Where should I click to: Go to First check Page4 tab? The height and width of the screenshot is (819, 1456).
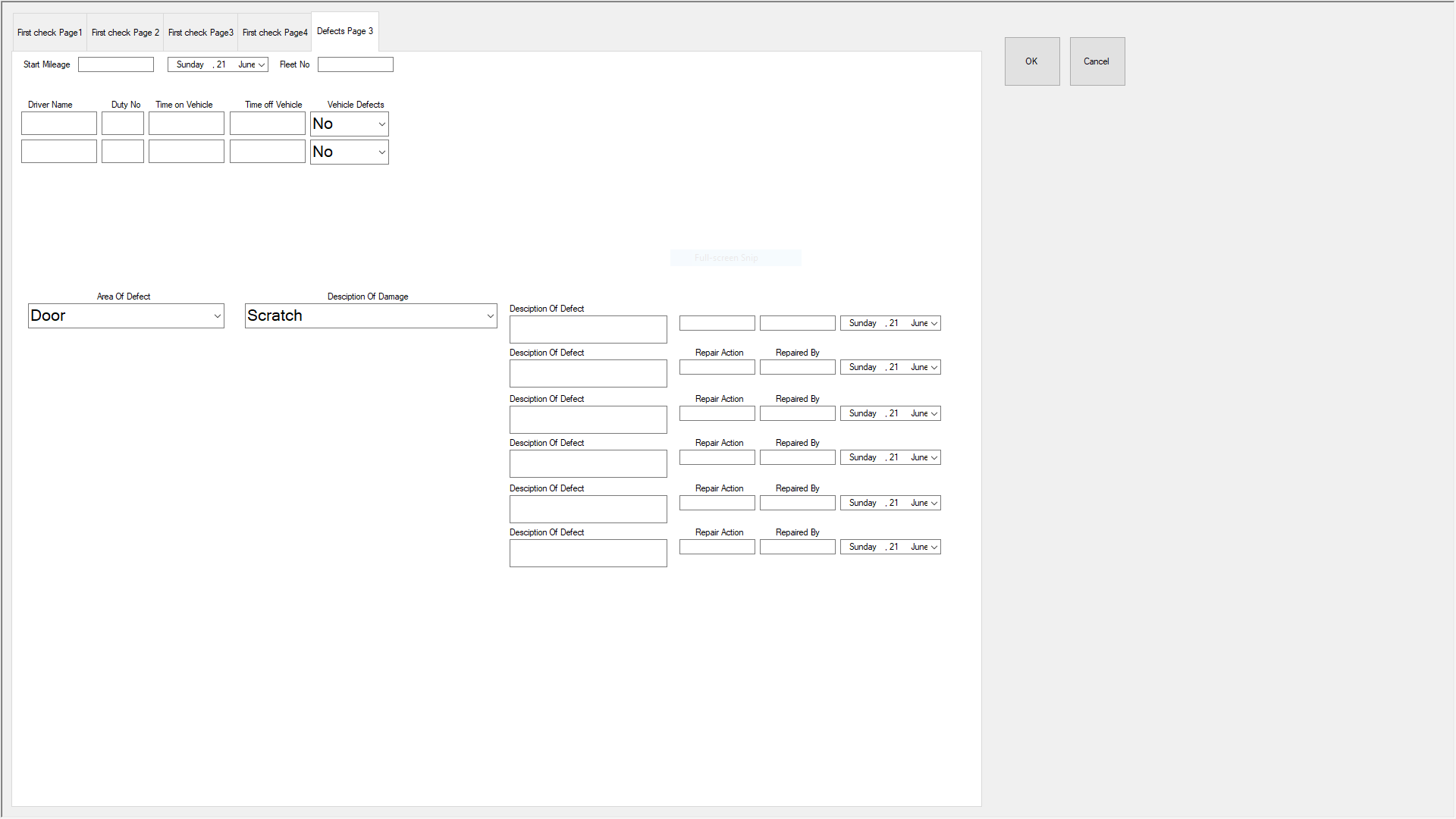click(275, 33)
